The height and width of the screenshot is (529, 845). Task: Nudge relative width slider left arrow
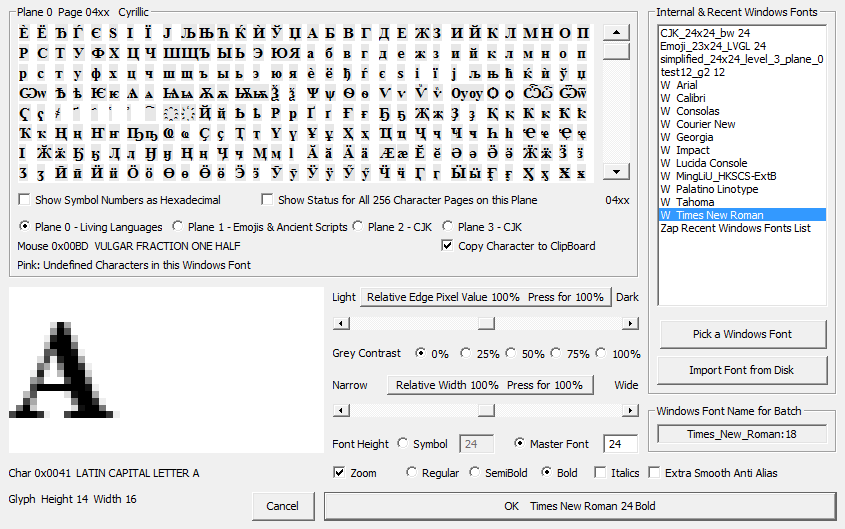click(341, 410)
